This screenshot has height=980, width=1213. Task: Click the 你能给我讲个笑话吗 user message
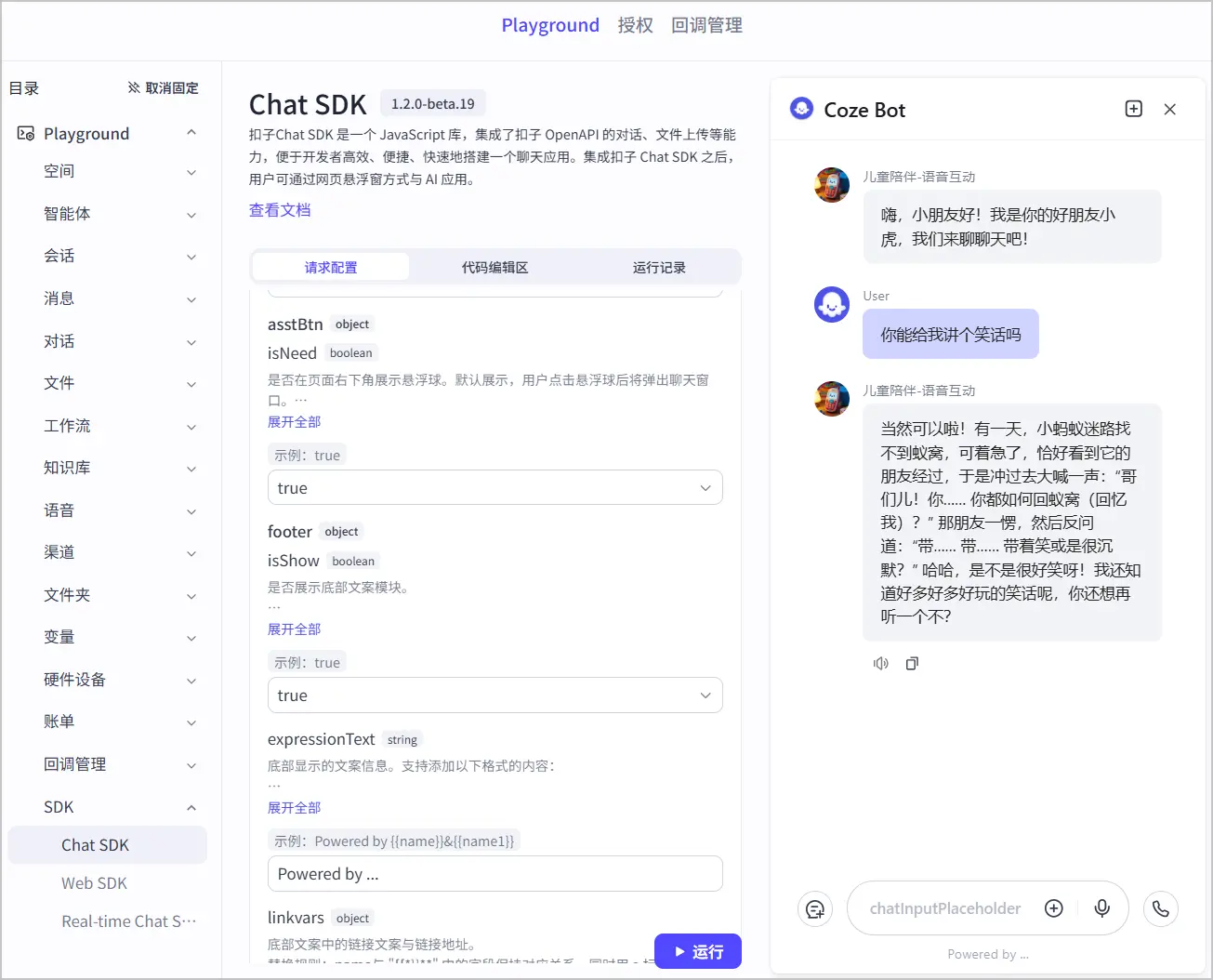951,334
